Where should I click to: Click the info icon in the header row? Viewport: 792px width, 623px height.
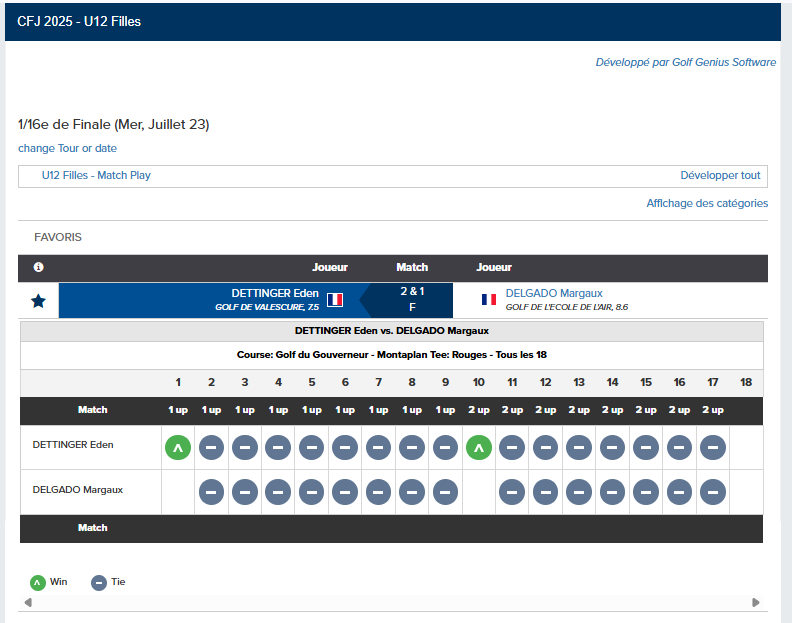38,268
